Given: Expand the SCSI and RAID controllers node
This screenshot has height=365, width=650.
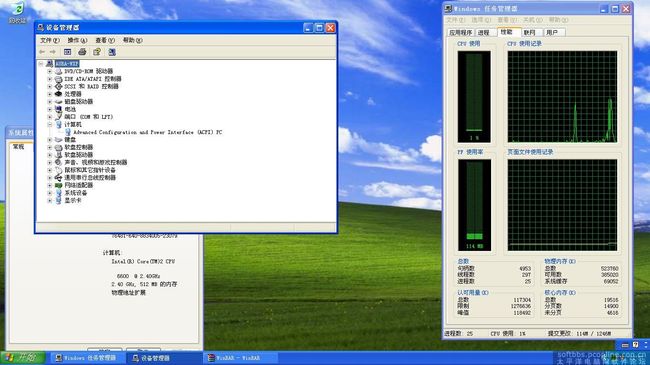Looking at the screenshot, I should 50,87.
